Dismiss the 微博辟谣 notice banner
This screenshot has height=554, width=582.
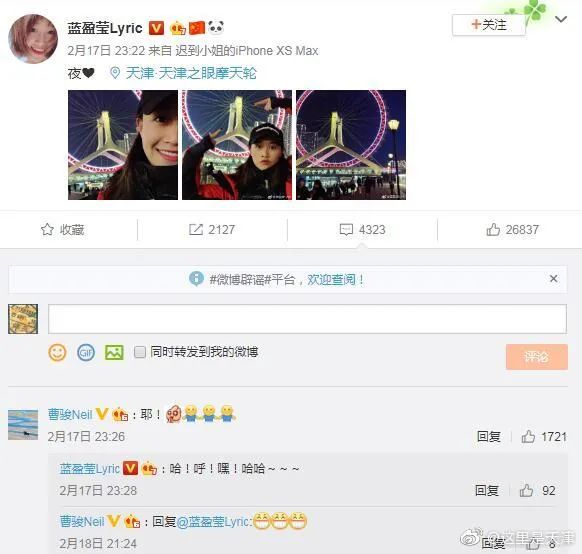553,279
